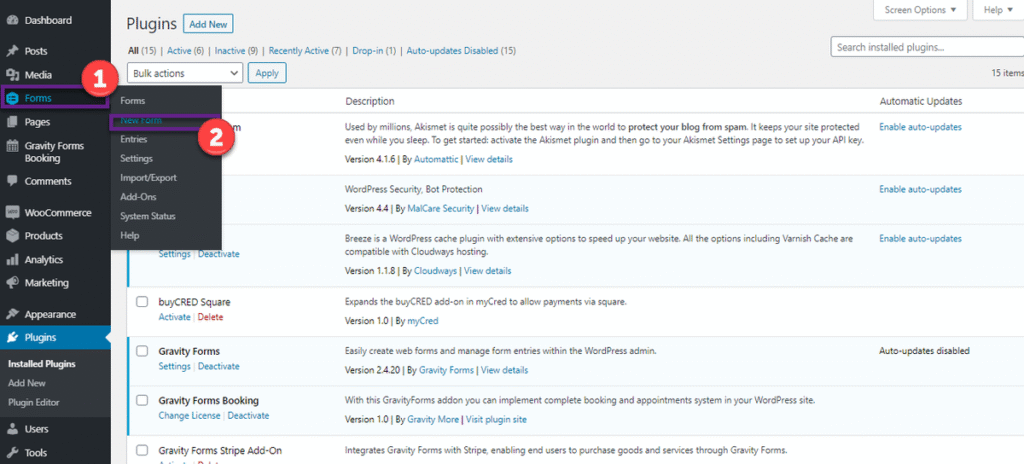This screenshot has width=1024, height=464.
Task: Choose New Form from Forms submenu
Action: click(141, 121)
